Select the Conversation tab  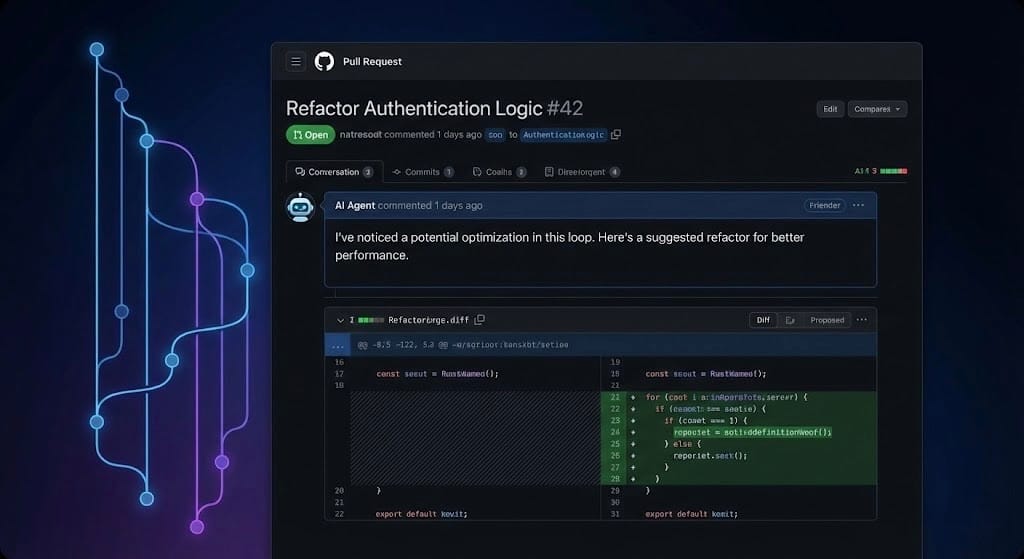[334, 172]
